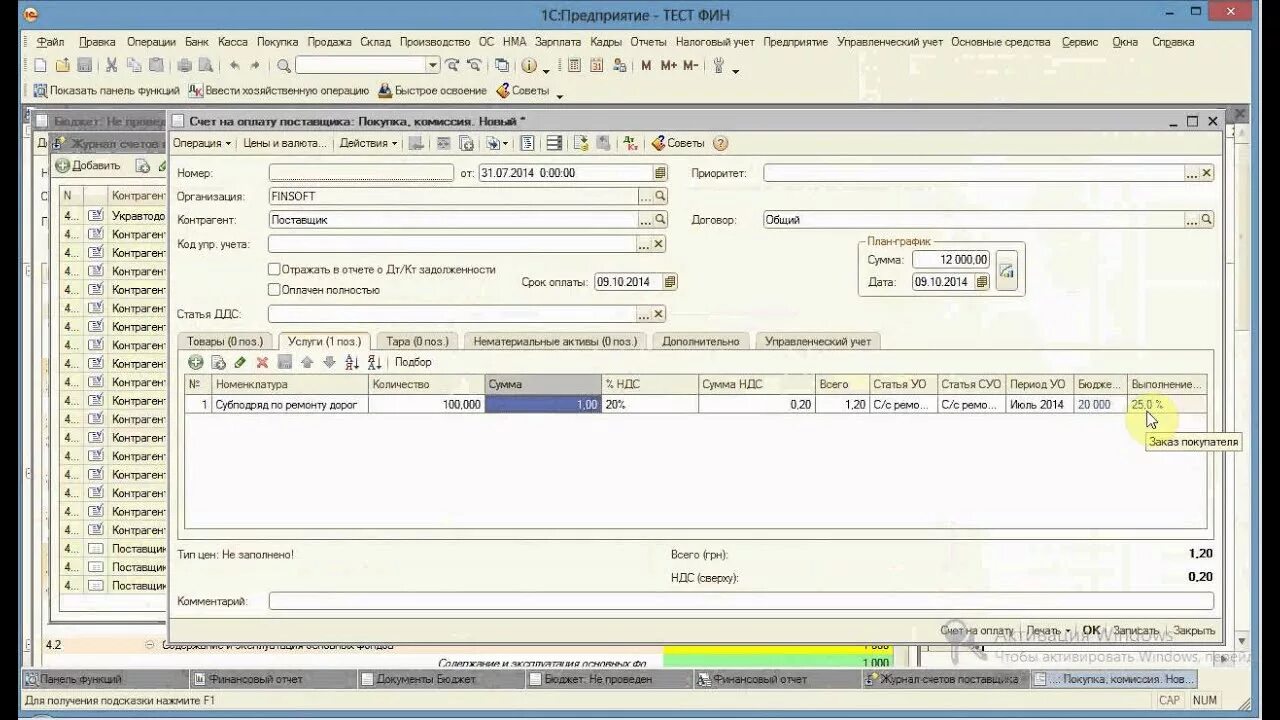Click the Бюджет cell value 20 000

[1100, 404]
